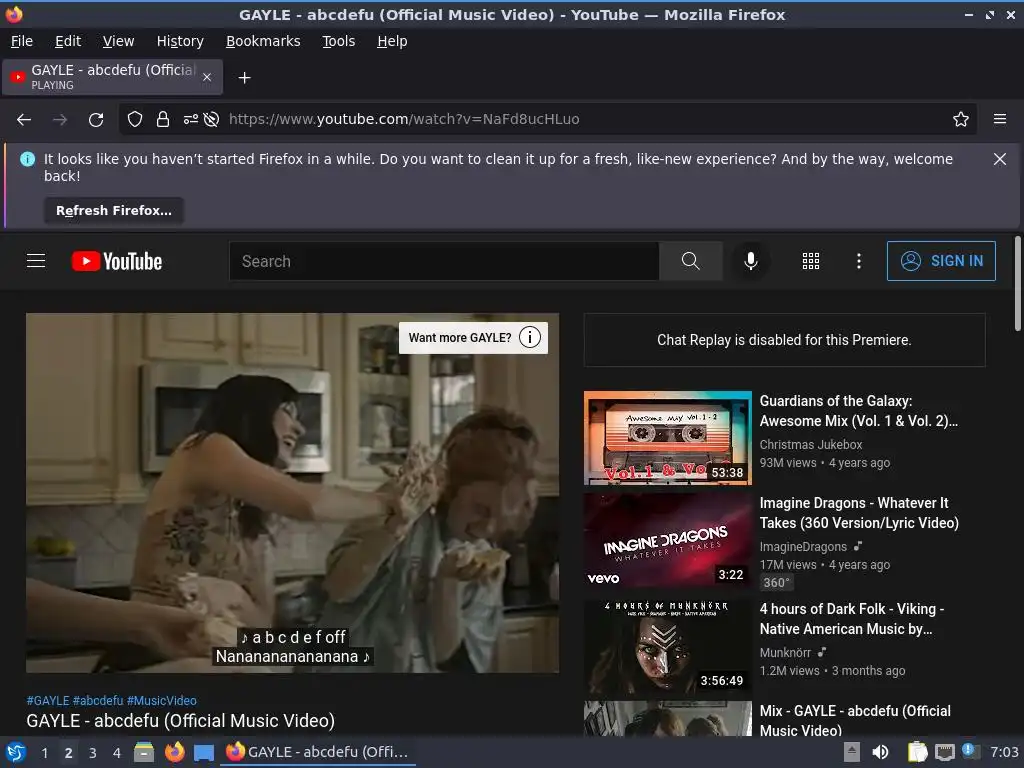Viewport: 1024px width, 768px height.
Task: Open the Edit menu
Action: [68, 41]
